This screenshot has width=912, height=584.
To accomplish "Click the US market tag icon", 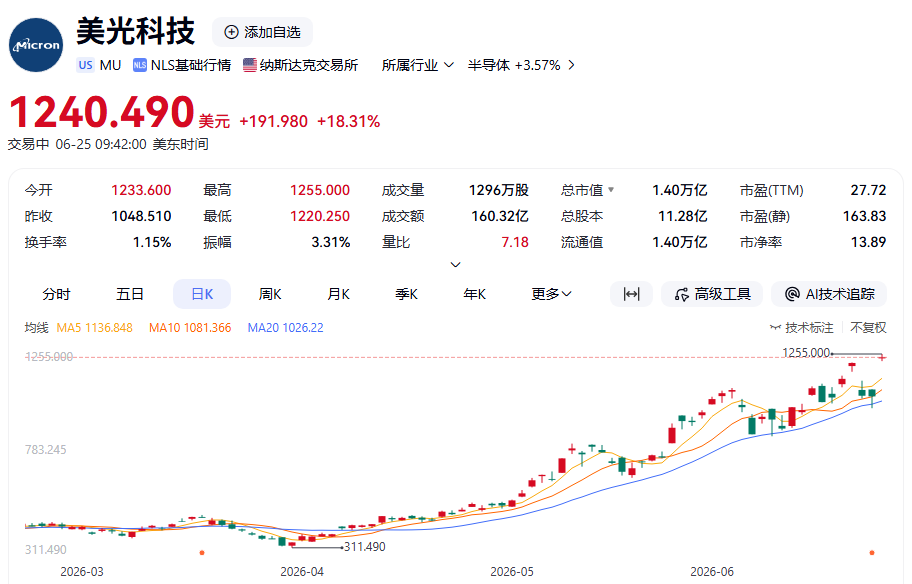I will 86,65.
